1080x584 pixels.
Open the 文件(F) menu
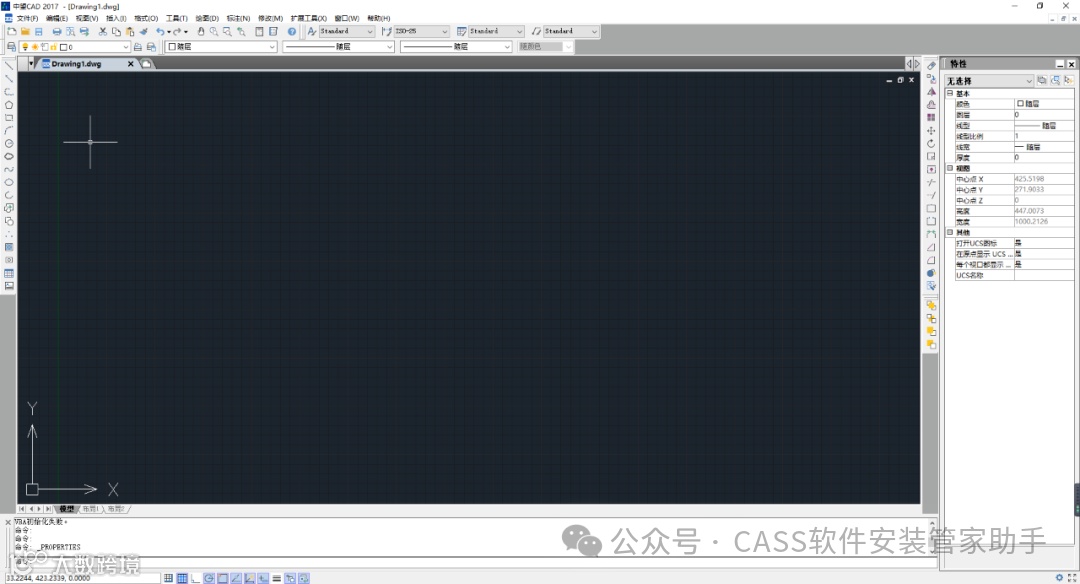coord(27,19)
